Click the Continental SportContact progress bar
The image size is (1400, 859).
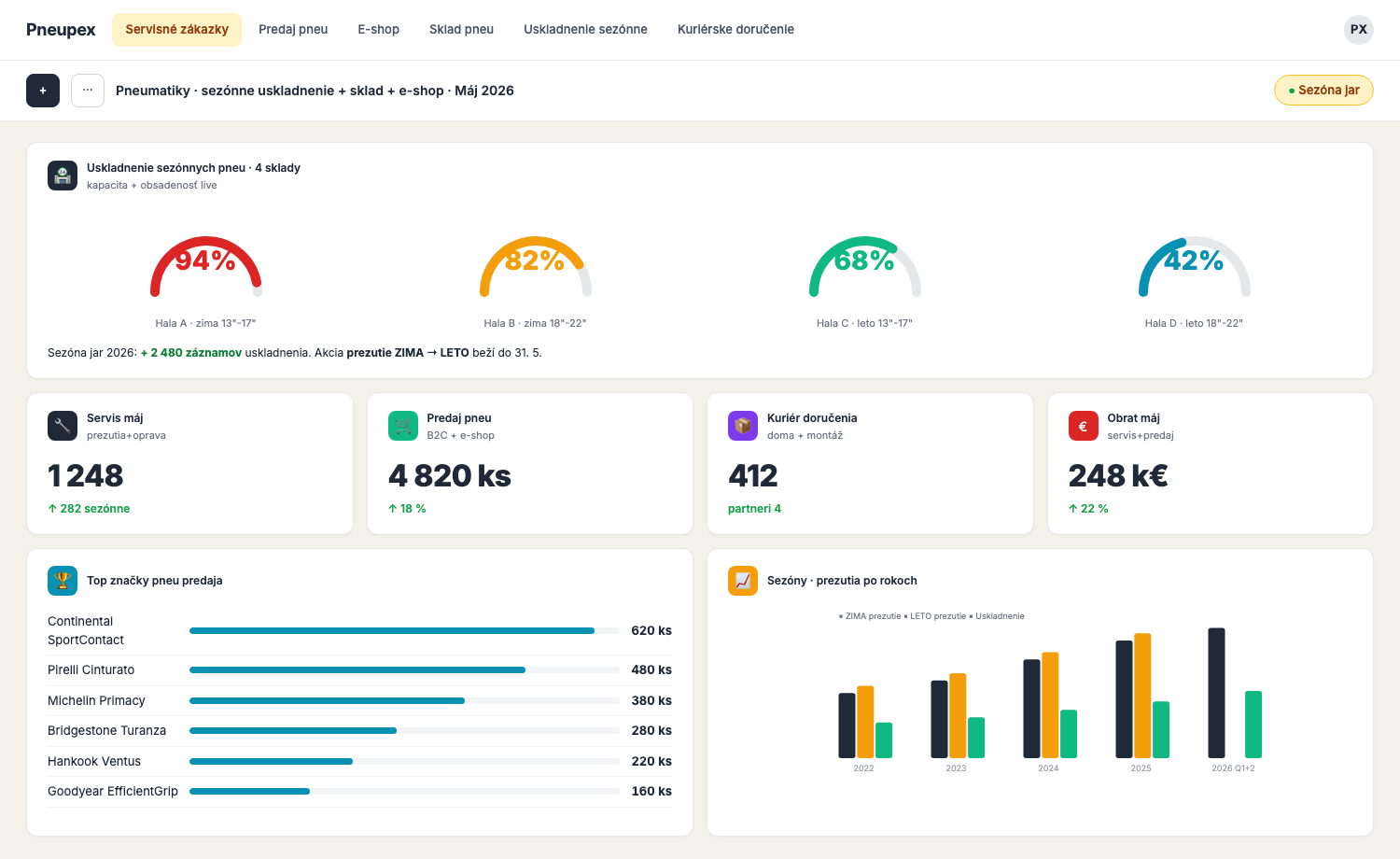404,631
